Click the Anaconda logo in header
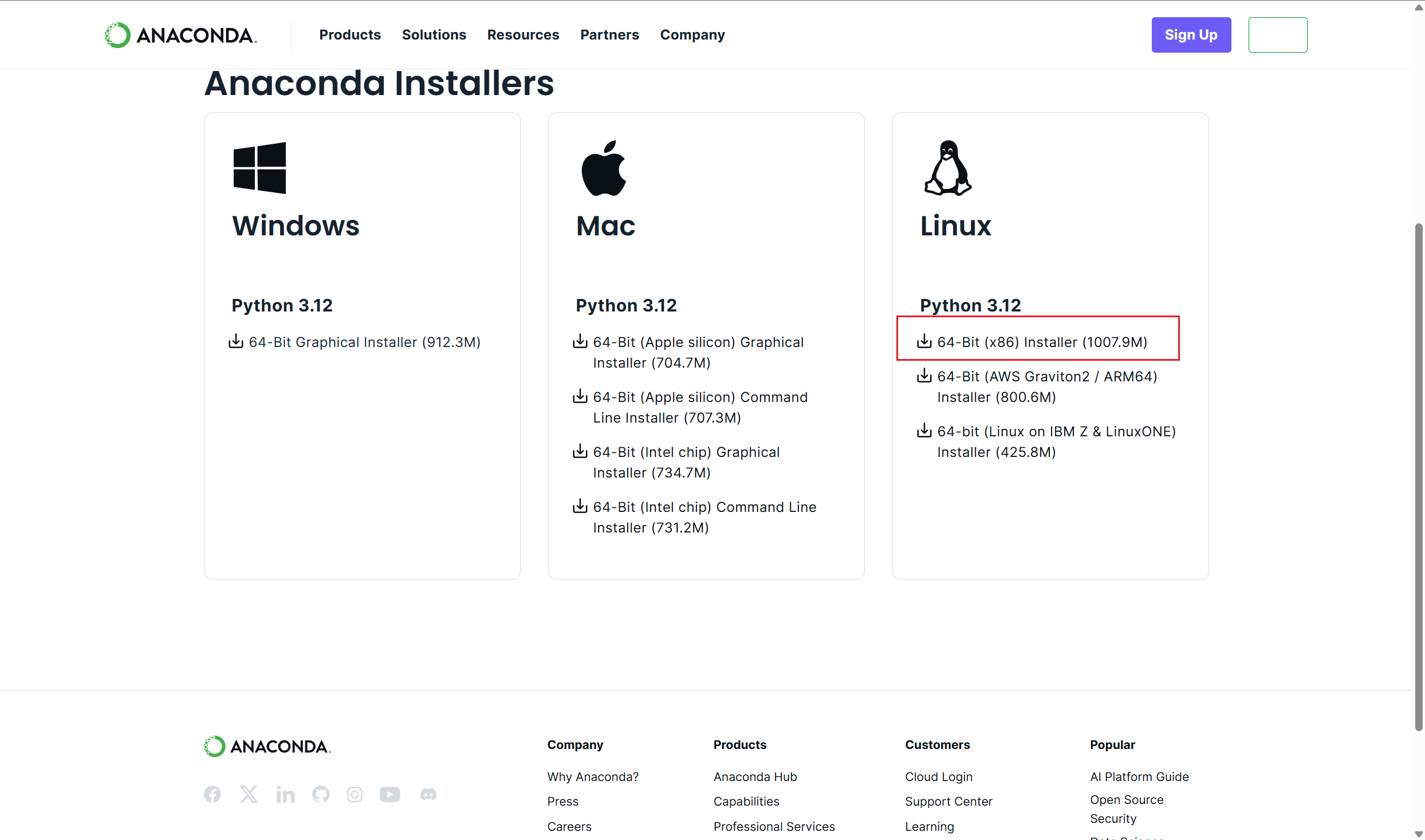The height and width of the screenshot is (840, 1425). tap(181, 35)
